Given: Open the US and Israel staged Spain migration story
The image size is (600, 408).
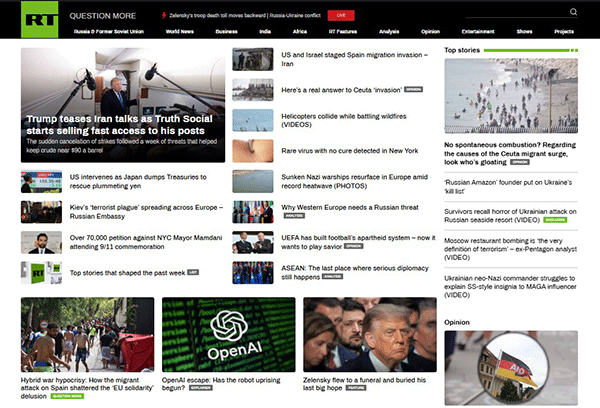Looking at the screenshot, I should point(354,59).
